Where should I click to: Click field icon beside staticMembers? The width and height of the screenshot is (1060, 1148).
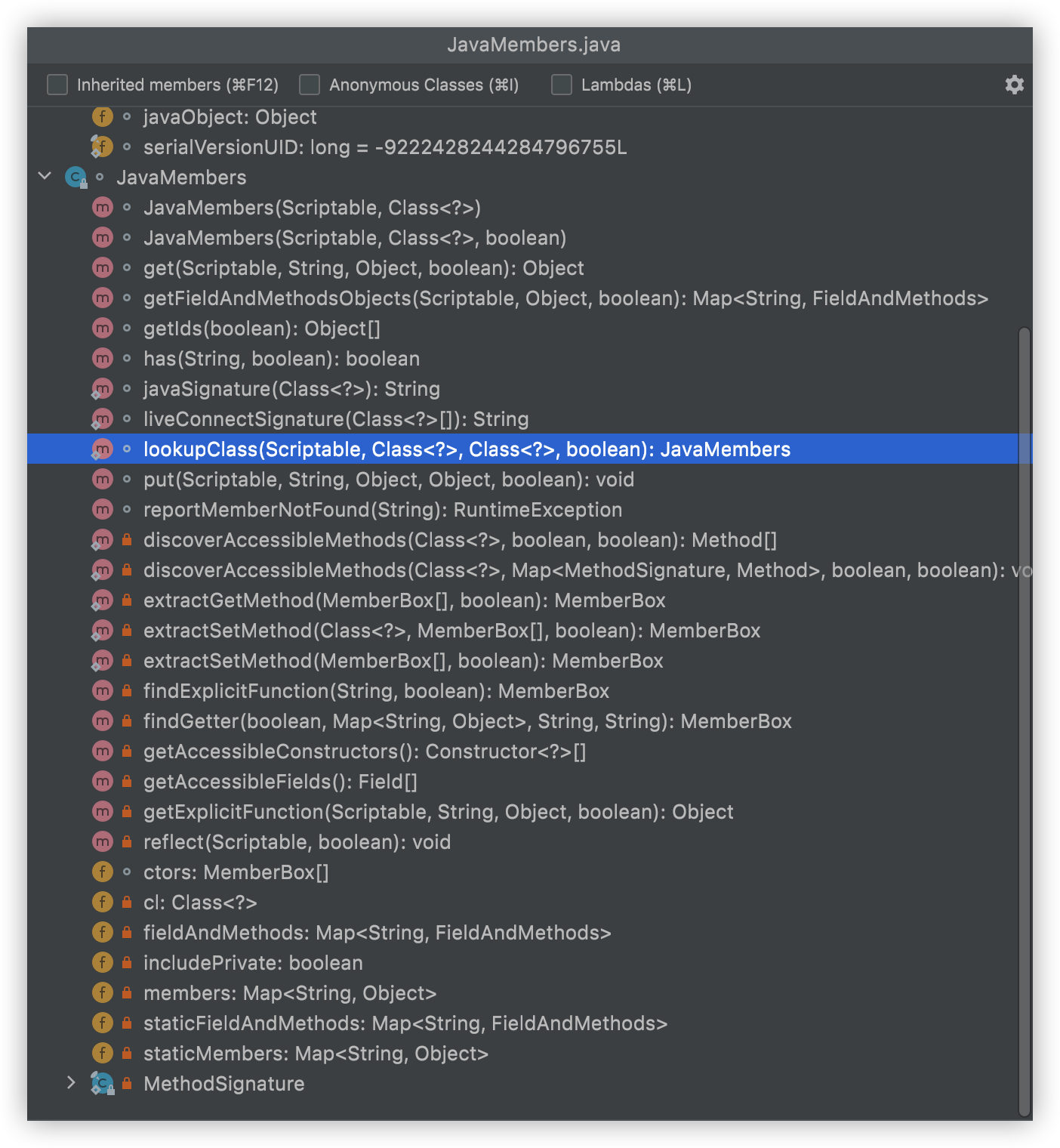(x=103, y=1054)
